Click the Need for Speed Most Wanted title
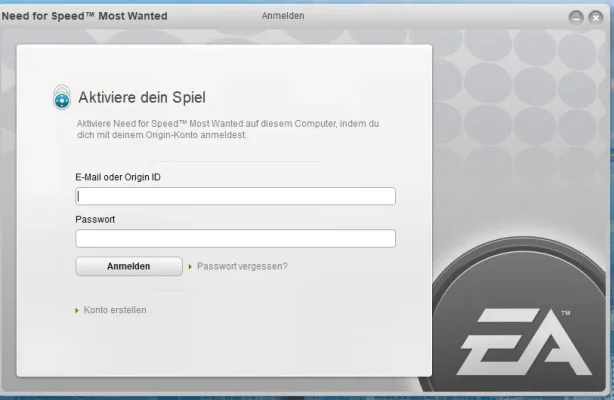Screen dimensions: 614x400 85,16
